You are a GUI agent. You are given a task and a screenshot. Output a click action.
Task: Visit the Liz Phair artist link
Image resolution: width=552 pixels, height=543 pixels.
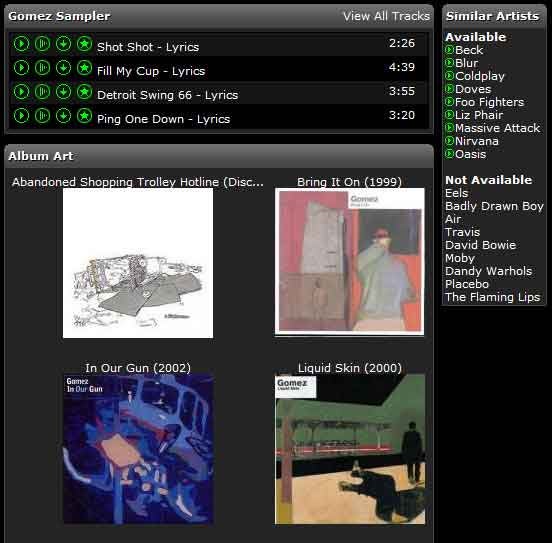coord(479,115)
